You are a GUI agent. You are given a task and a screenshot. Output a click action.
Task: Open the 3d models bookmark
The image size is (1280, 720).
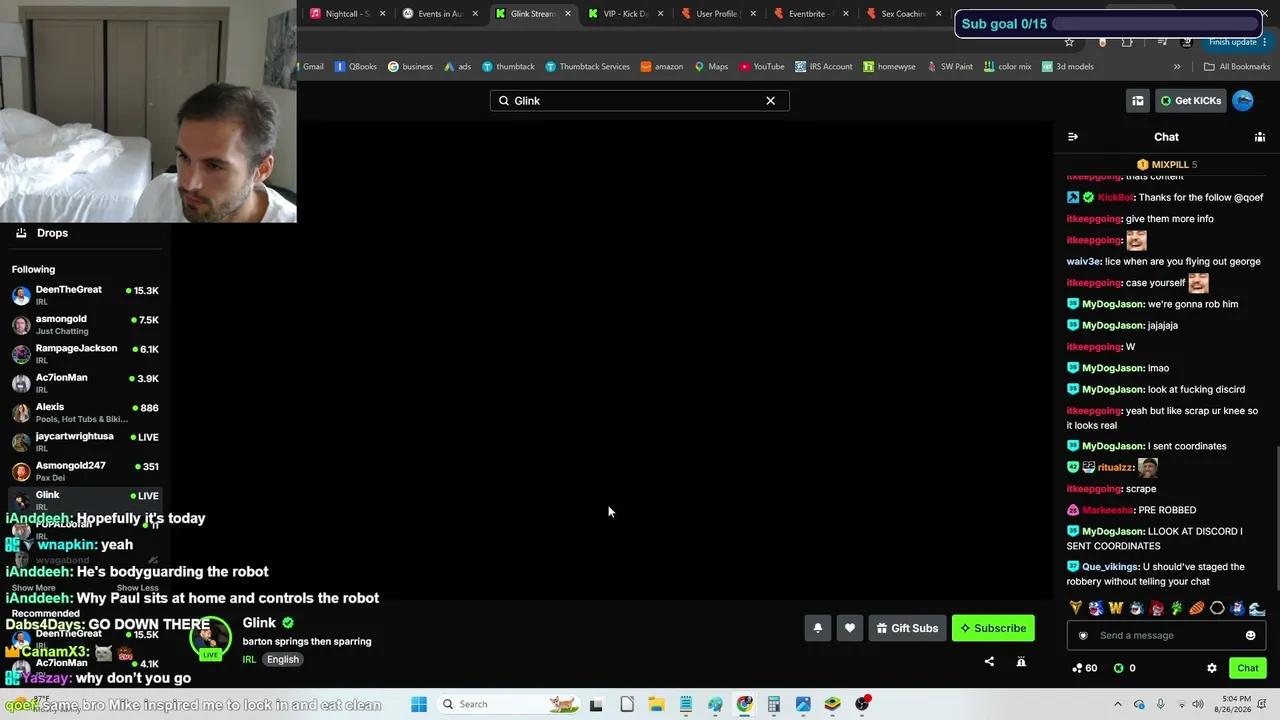coord(1068,67)
